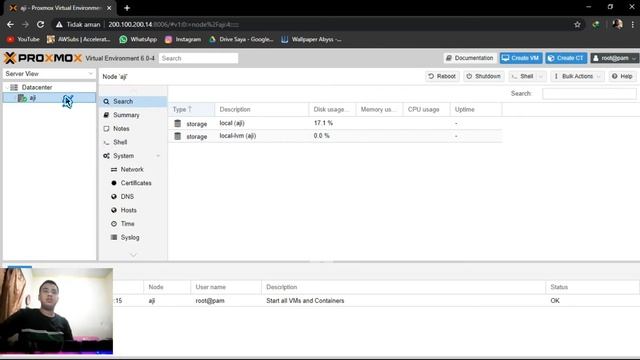
Task: Click the task log User name column
Action: tap(226, 287)
